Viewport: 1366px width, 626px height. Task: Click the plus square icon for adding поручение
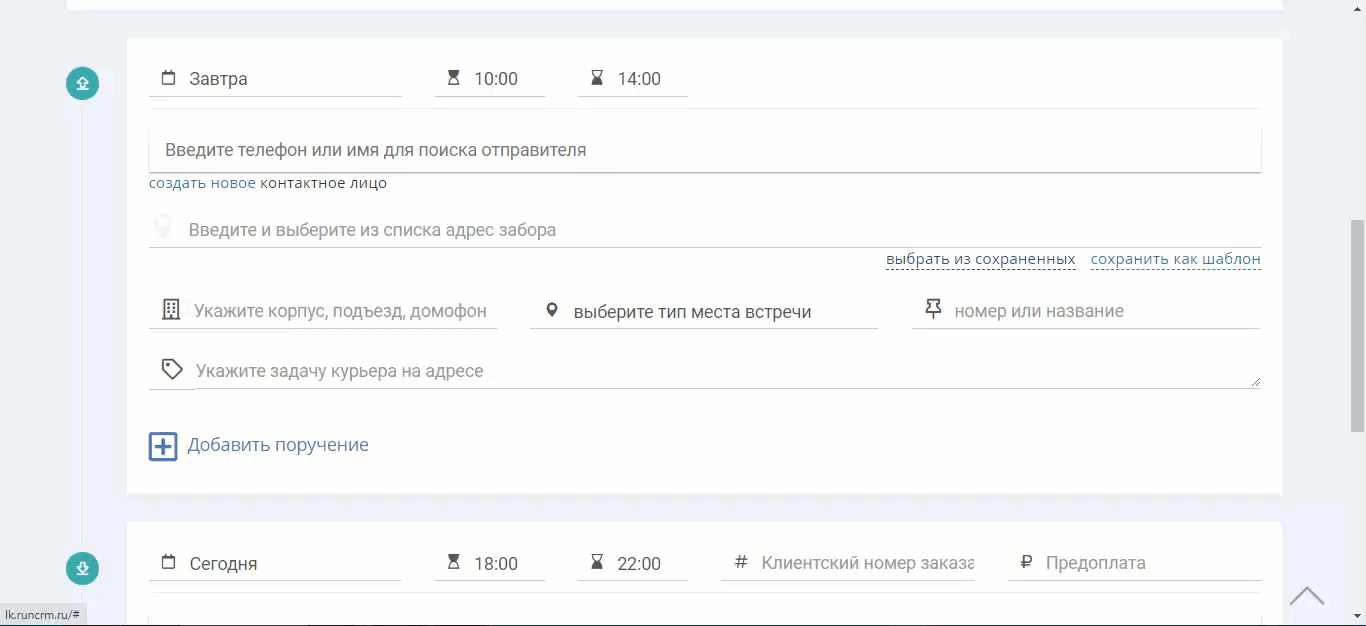(163, 446)
